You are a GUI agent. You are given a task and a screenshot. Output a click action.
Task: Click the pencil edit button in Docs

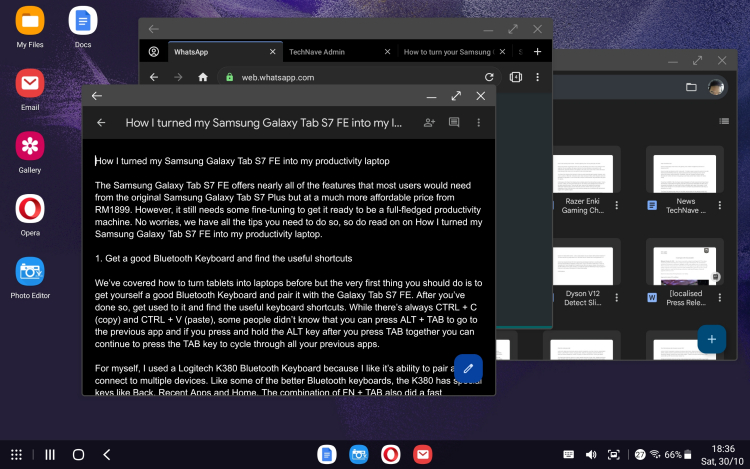click(x=468, y=368)
